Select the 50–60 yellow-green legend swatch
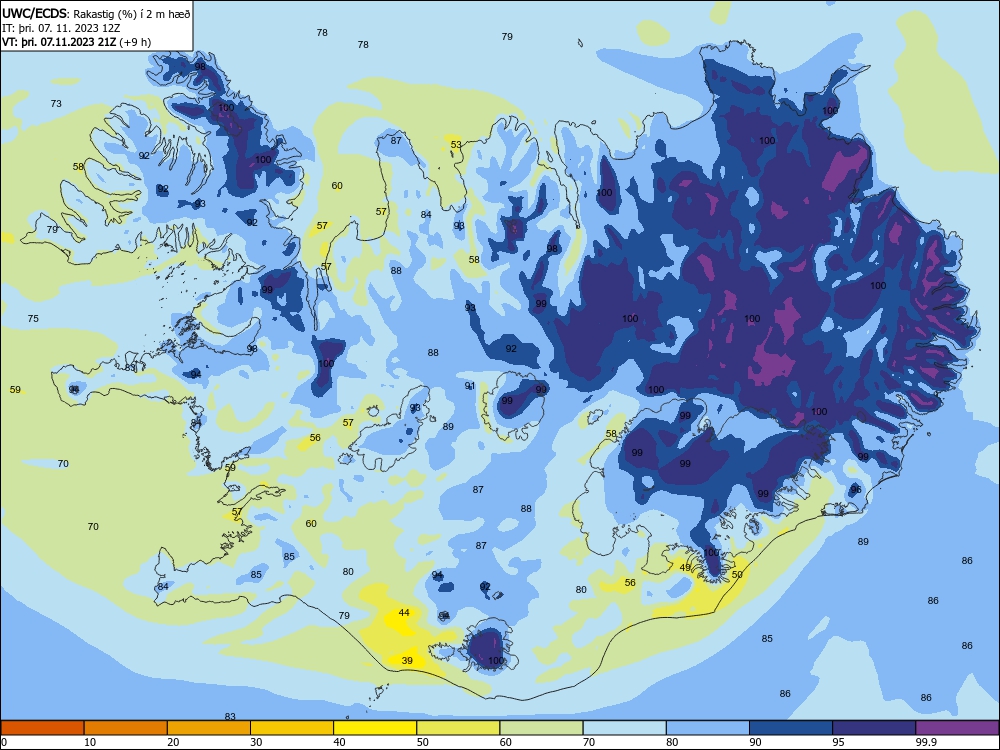This screenshot has height=750, width=1000. [x=458, y=728]
